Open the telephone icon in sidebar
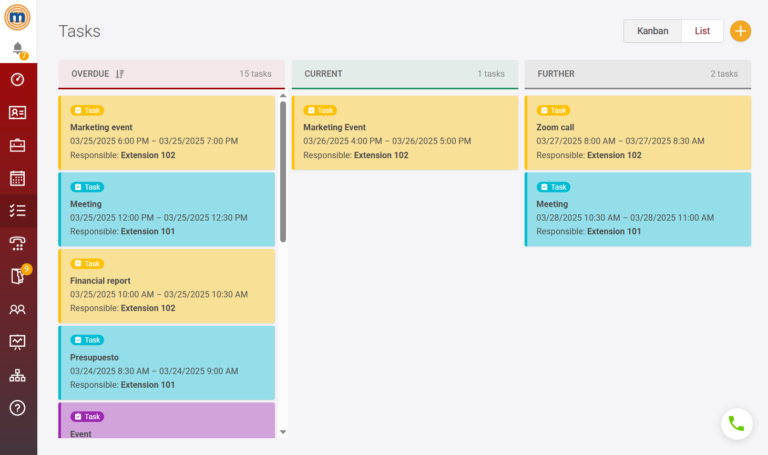The height and width of the screenshot is (455, 768). 18,243
